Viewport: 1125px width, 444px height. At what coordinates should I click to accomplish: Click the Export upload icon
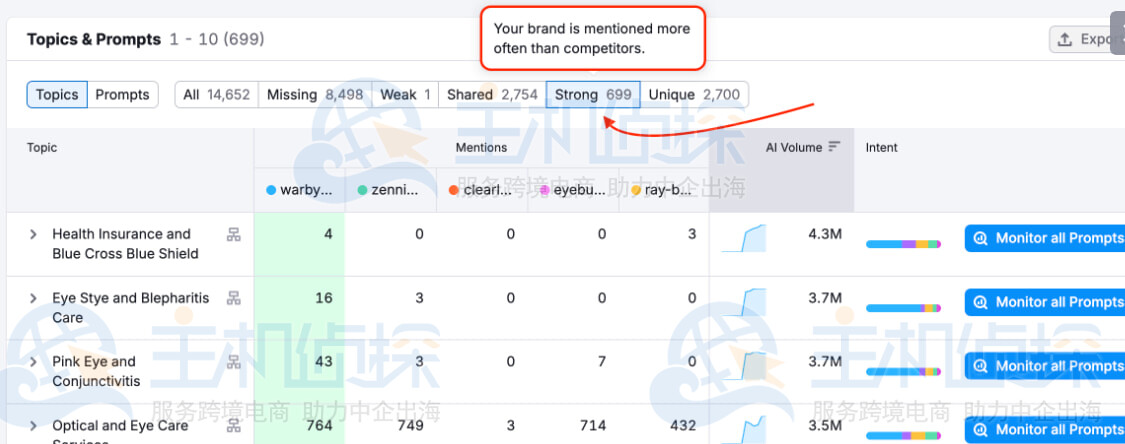click(x=1063, y=39)
